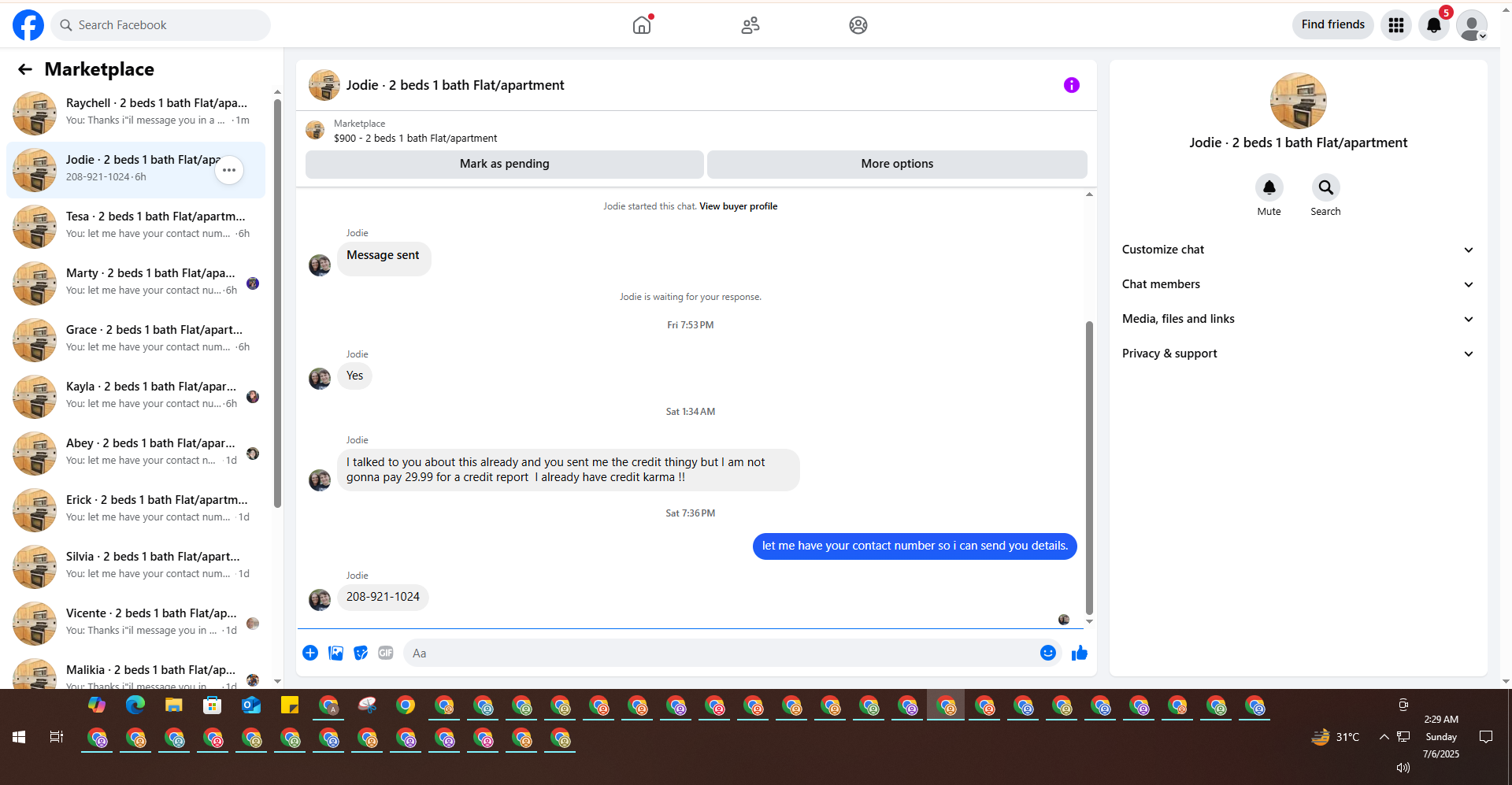Open Tesa conversation
The height and width of the screenshot is (785, 1512).
[x=135, y=227]
